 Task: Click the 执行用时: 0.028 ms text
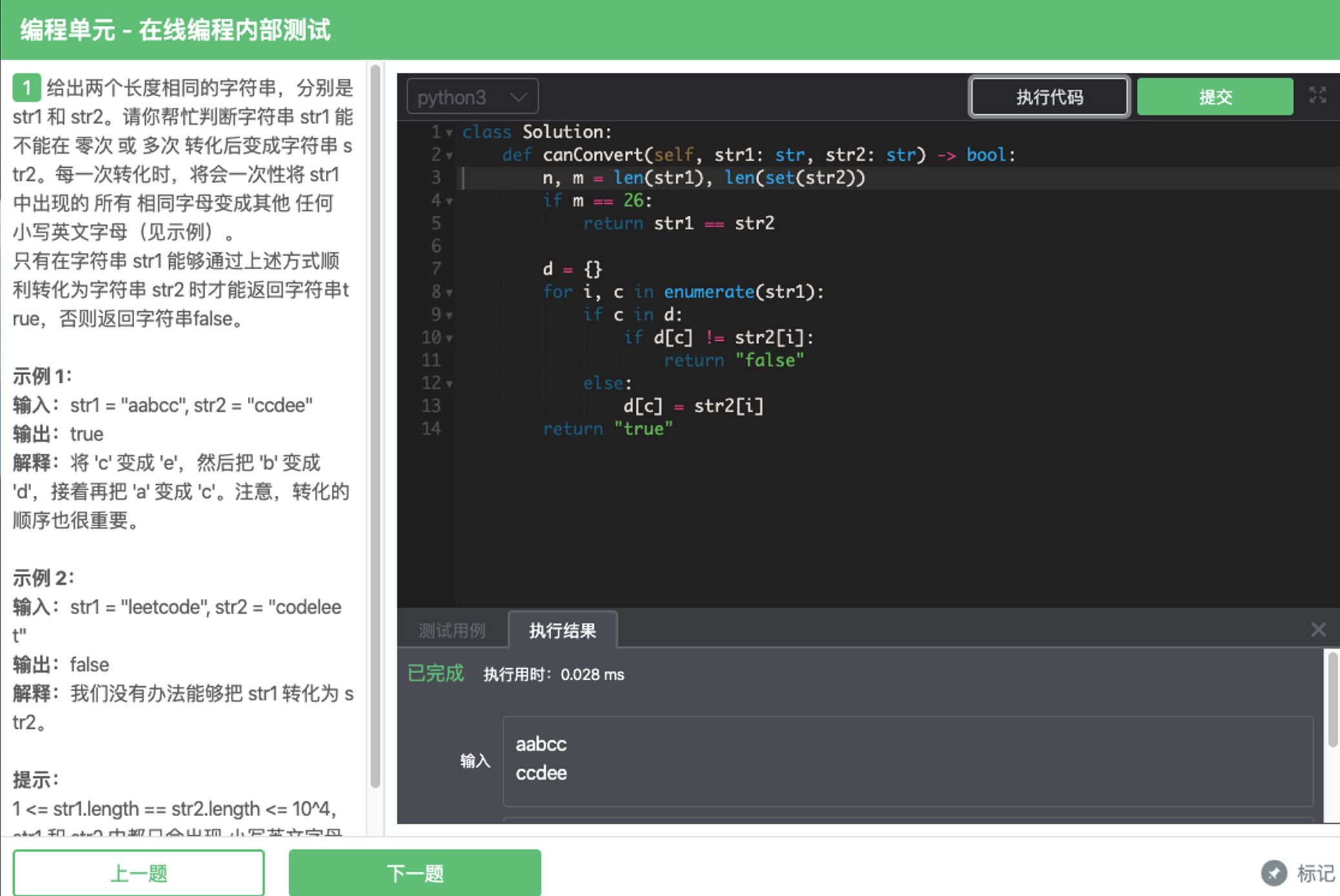point(554,675)
